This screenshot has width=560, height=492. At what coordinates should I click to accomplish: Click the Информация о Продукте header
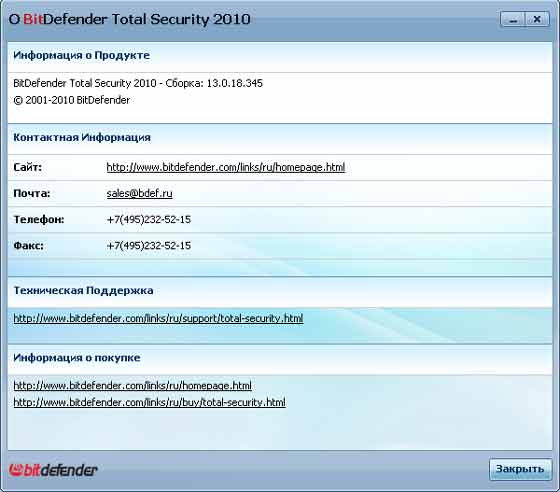(x=81, y=55)
